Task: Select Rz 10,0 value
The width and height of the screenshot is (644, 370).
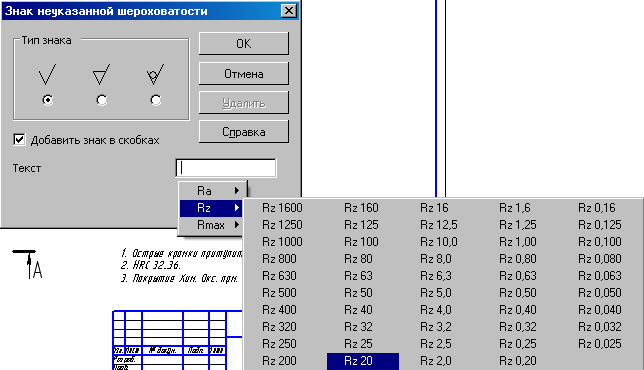Action: pyautogui.click(x=438, y=242)
